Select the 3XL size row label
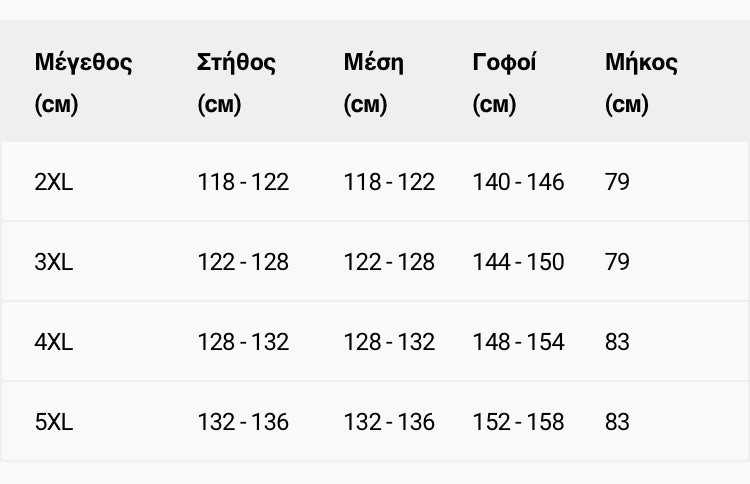This screenshot has height=484, width=750. pyautogui.click(x=54, y=262)
